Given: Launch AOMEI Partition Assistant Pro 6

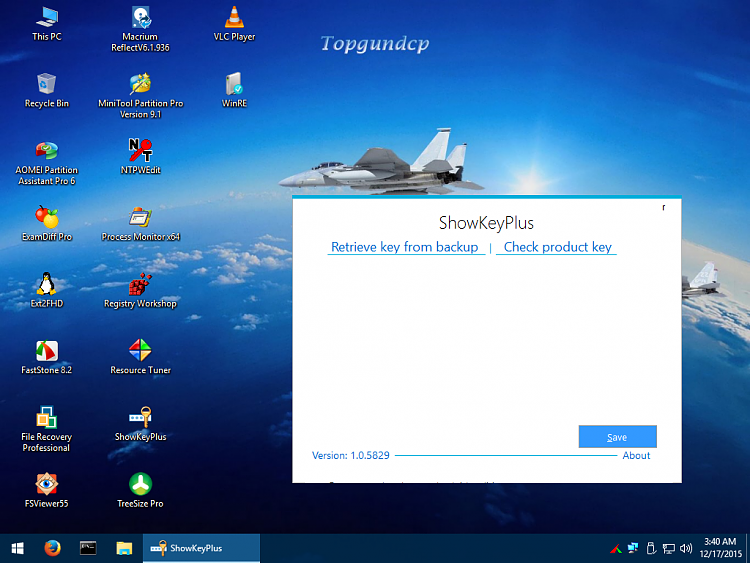Looking at the screenshot, I should click(46, 163).
